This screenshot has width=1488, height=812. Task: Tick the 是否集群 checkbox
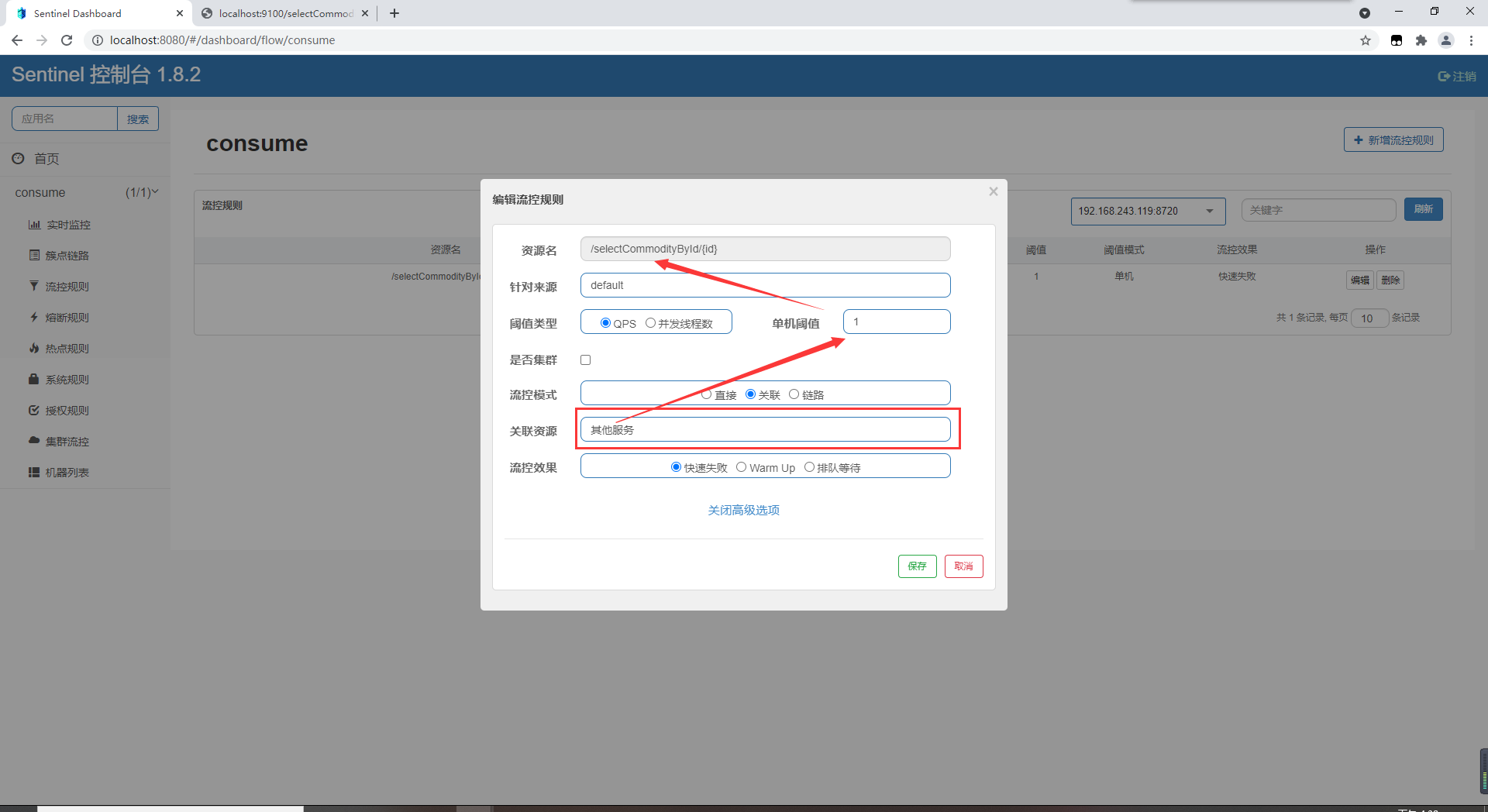click(586, 360)
